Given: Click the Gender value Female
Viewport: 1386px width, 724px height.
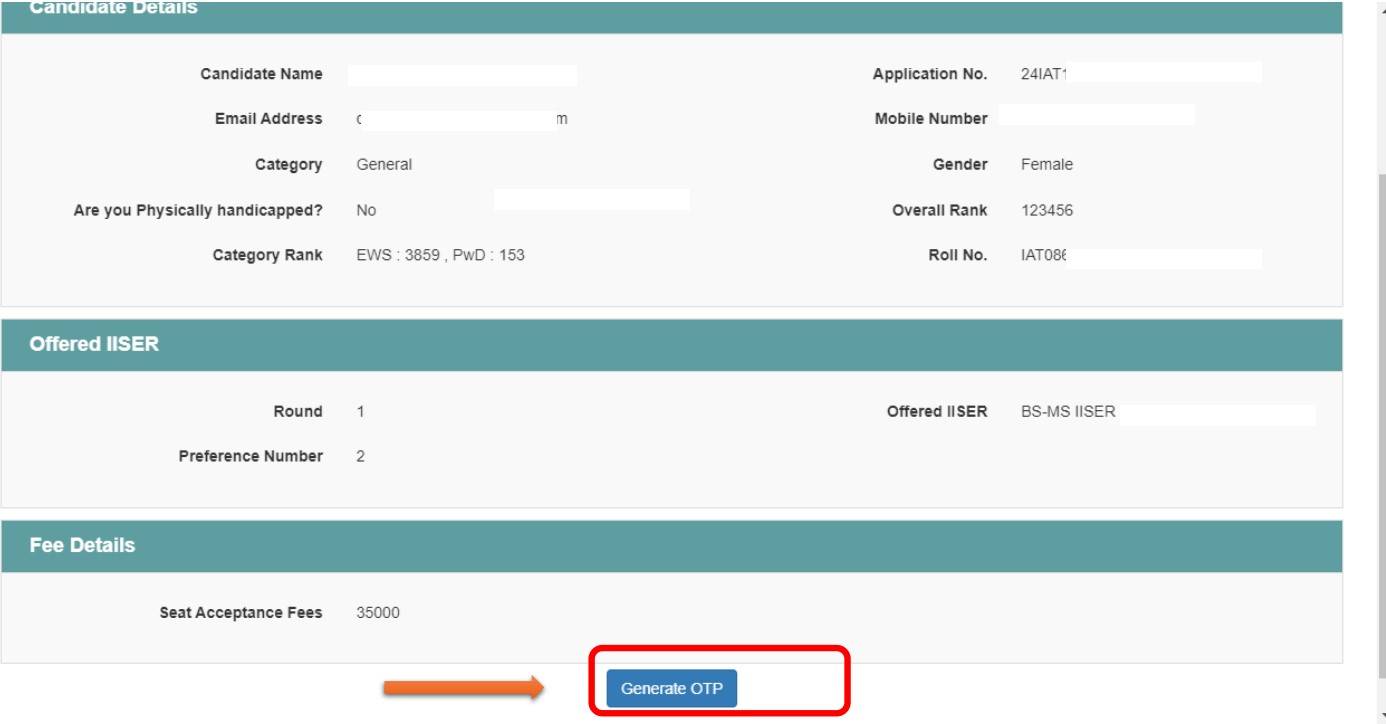Looking at the screenshot, I should coord(1046,165).
